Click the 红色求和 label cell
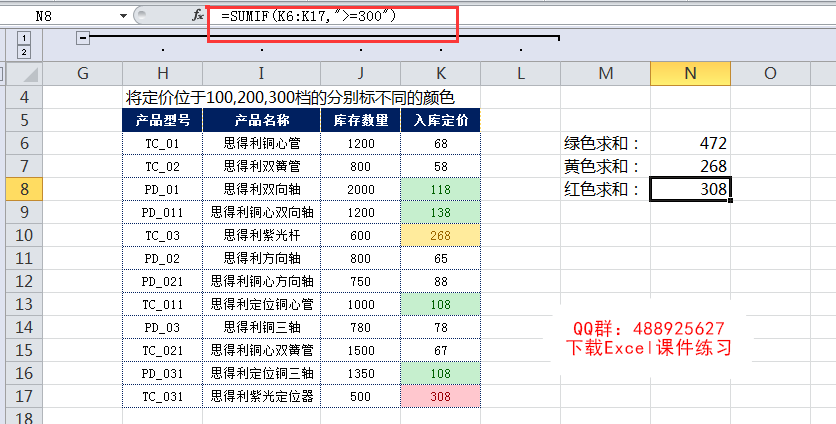The image size is (836, 424). [x=605, y=189]
